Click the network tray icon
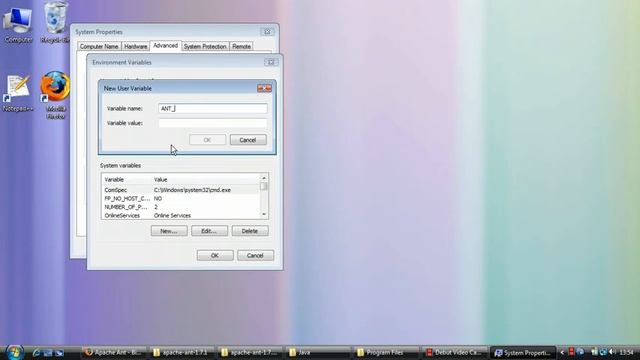This screenshot has height=360, width=640. pos(603,352)
